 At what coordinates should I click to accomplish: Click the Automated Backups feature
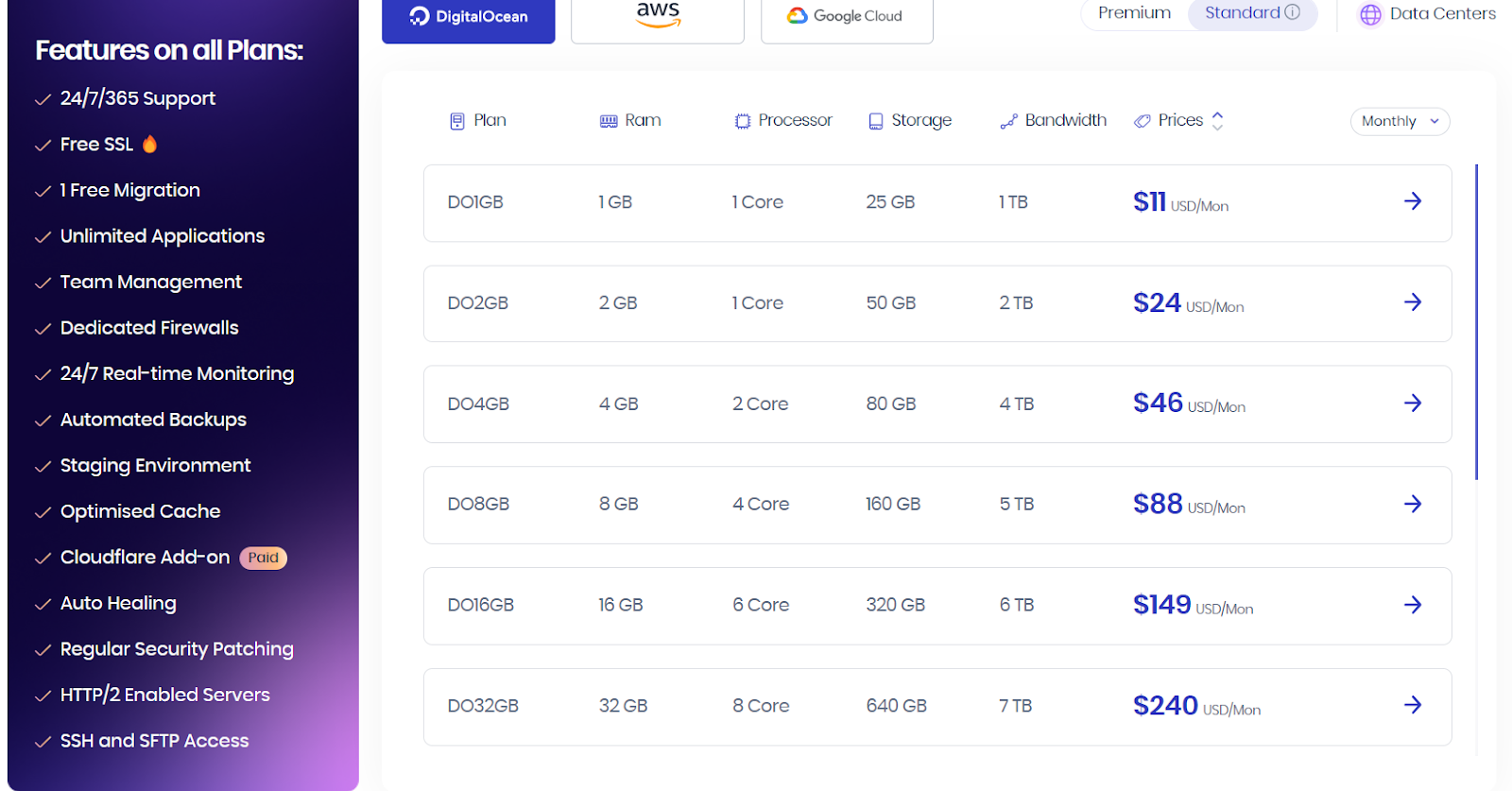pyautogui.click(x=153, y=420)
